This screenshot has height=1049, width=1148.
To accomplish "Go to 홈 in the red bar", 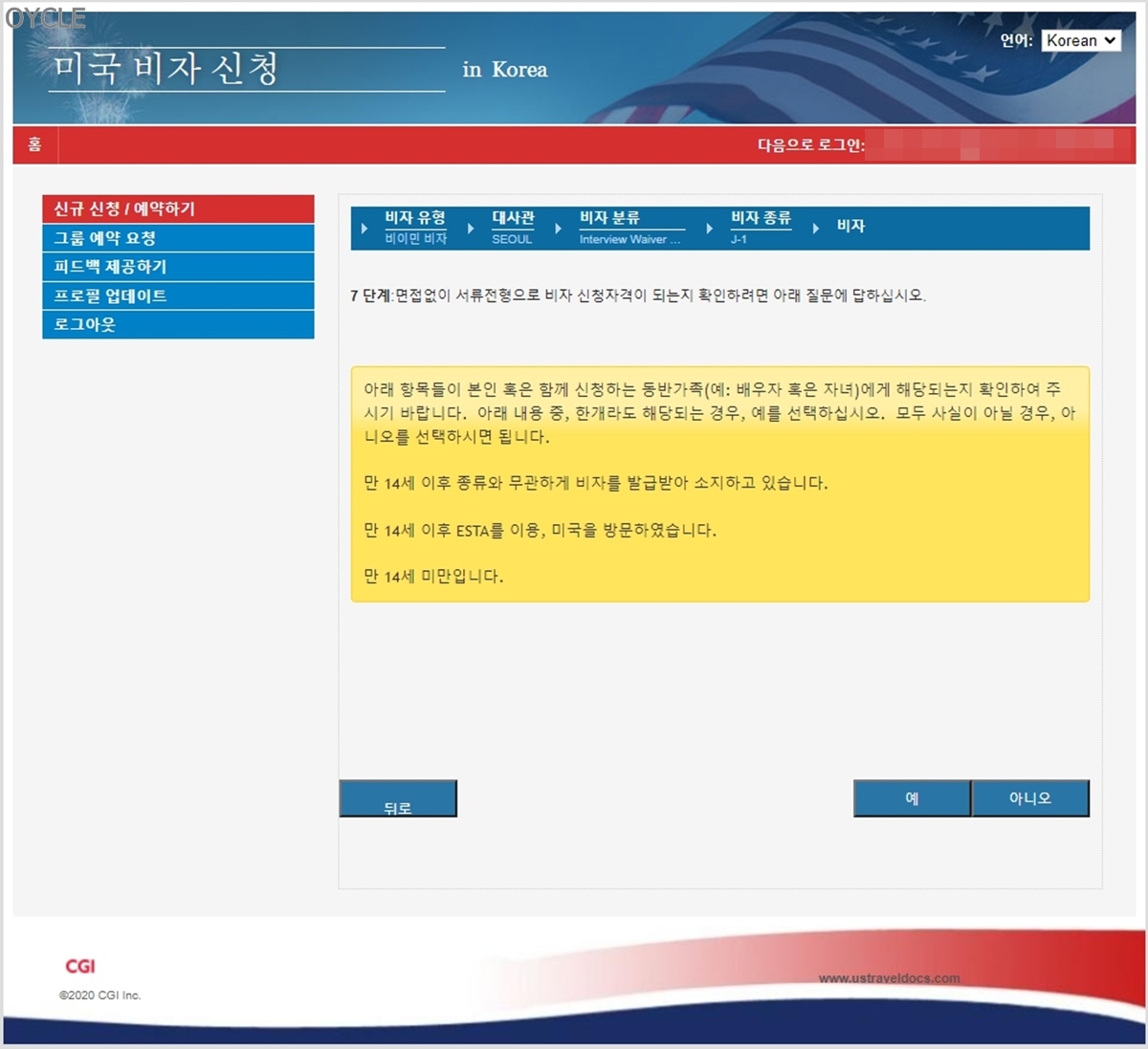I will 34,144.
